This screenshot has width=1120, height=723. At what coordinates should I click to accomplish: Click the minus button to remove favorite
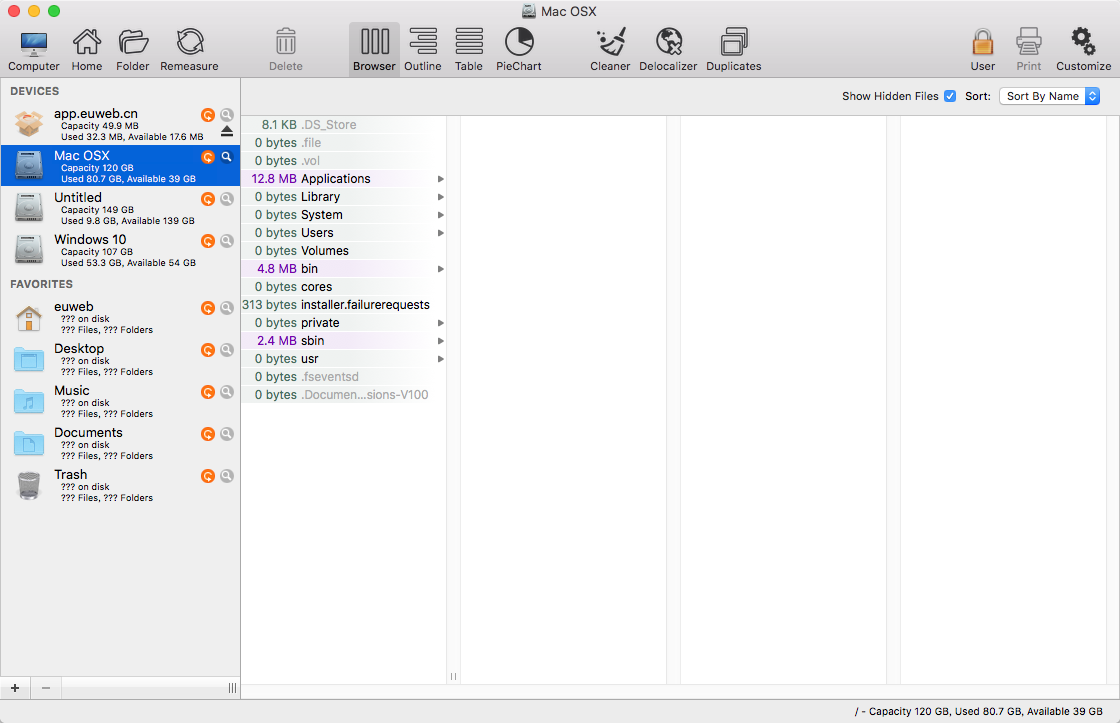[46, 688]
